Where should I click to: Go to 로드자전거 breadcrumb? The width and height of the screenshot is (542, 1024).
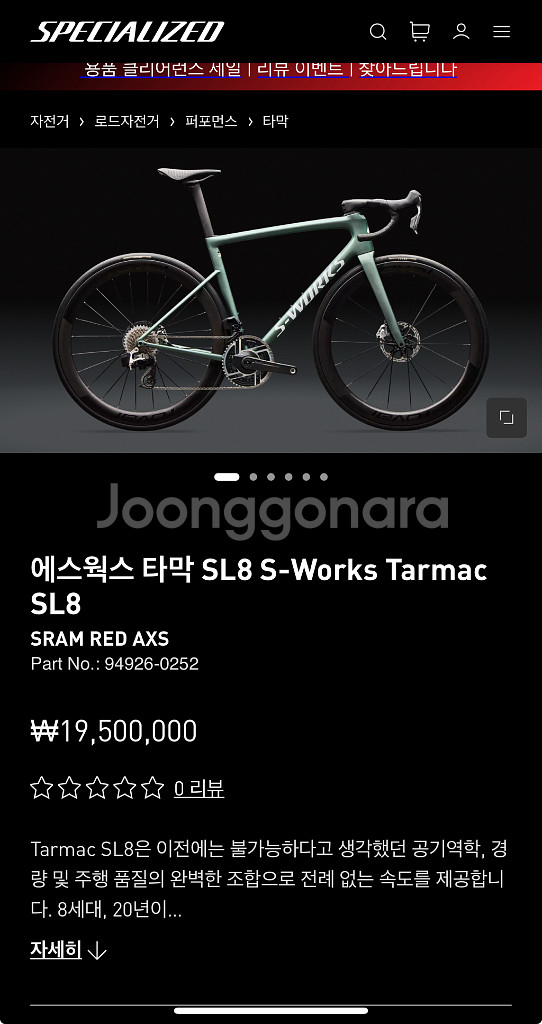pyautogui.click(x=127, y=121)
